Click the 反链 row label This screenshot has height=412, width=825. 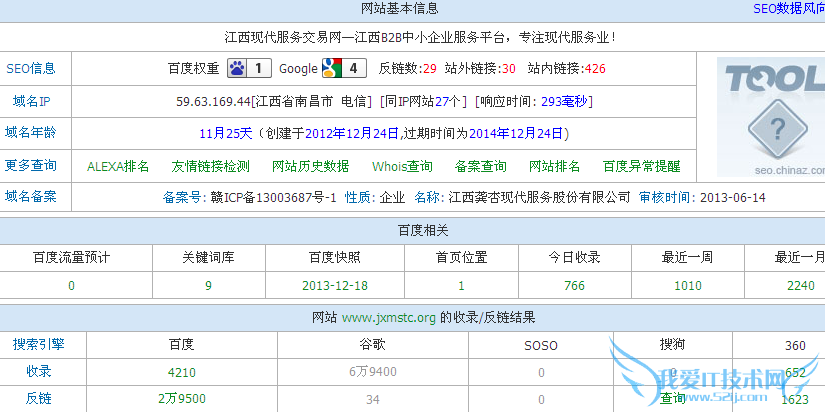[x=39, y=398]
